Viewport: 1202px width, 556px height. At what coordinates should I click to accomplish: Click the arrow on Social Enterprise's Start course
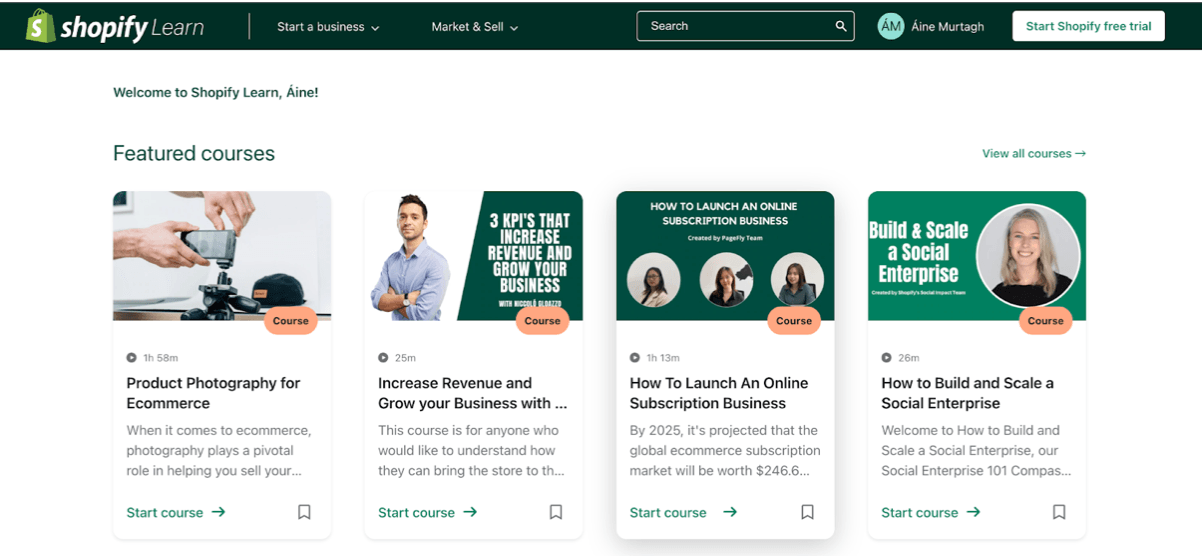973,512
